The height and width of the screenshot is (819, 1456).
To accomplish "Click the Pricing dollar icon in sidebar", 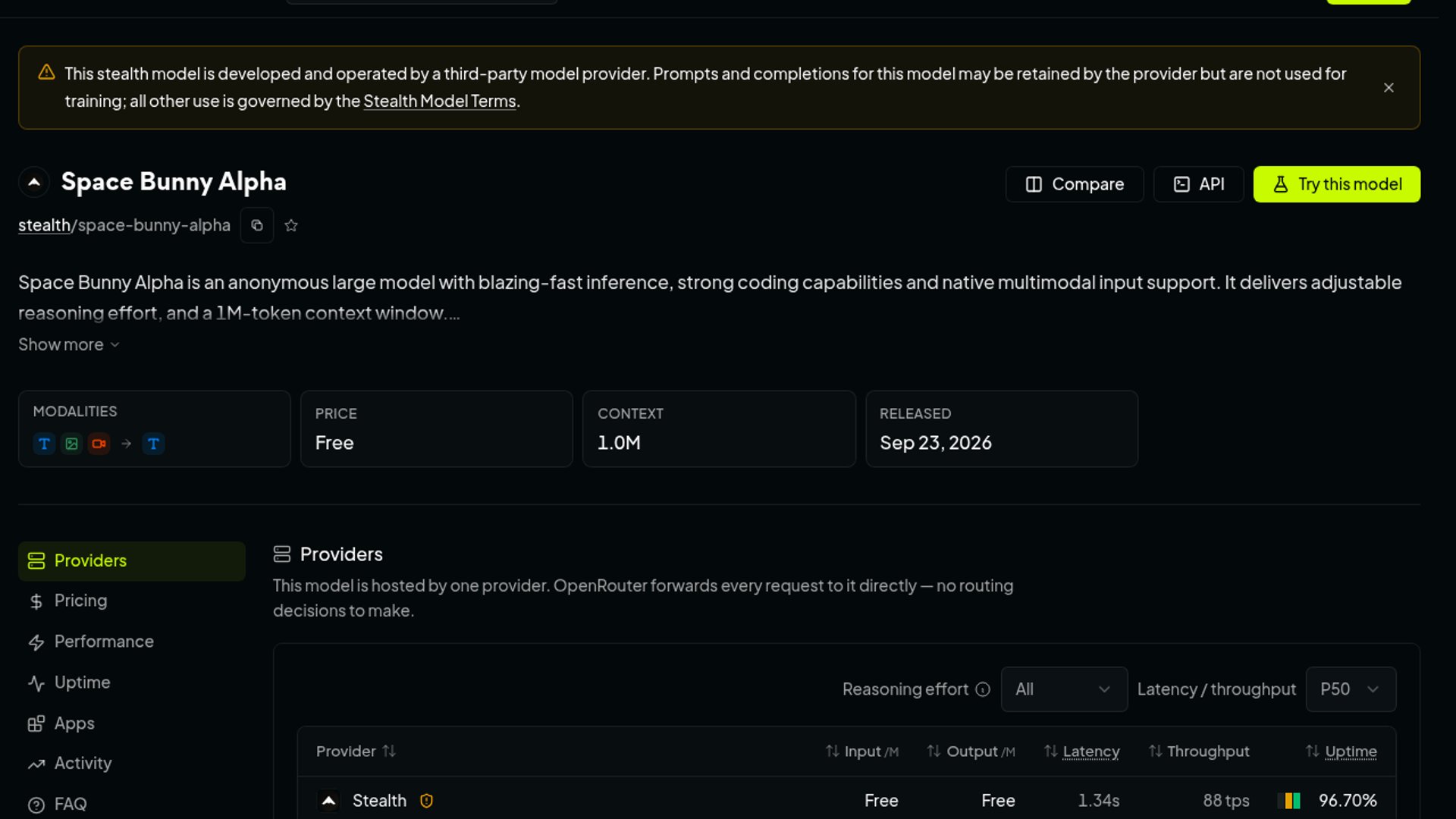I will 36,602.
